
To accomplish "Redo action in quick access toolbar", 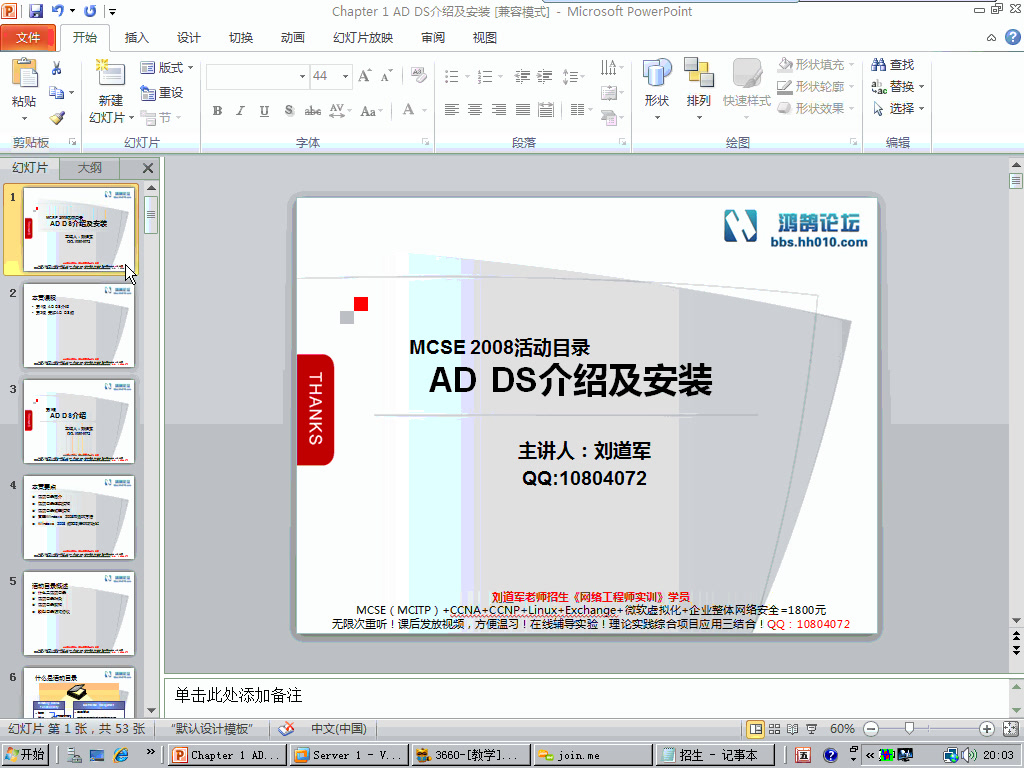I will (91, 10).
